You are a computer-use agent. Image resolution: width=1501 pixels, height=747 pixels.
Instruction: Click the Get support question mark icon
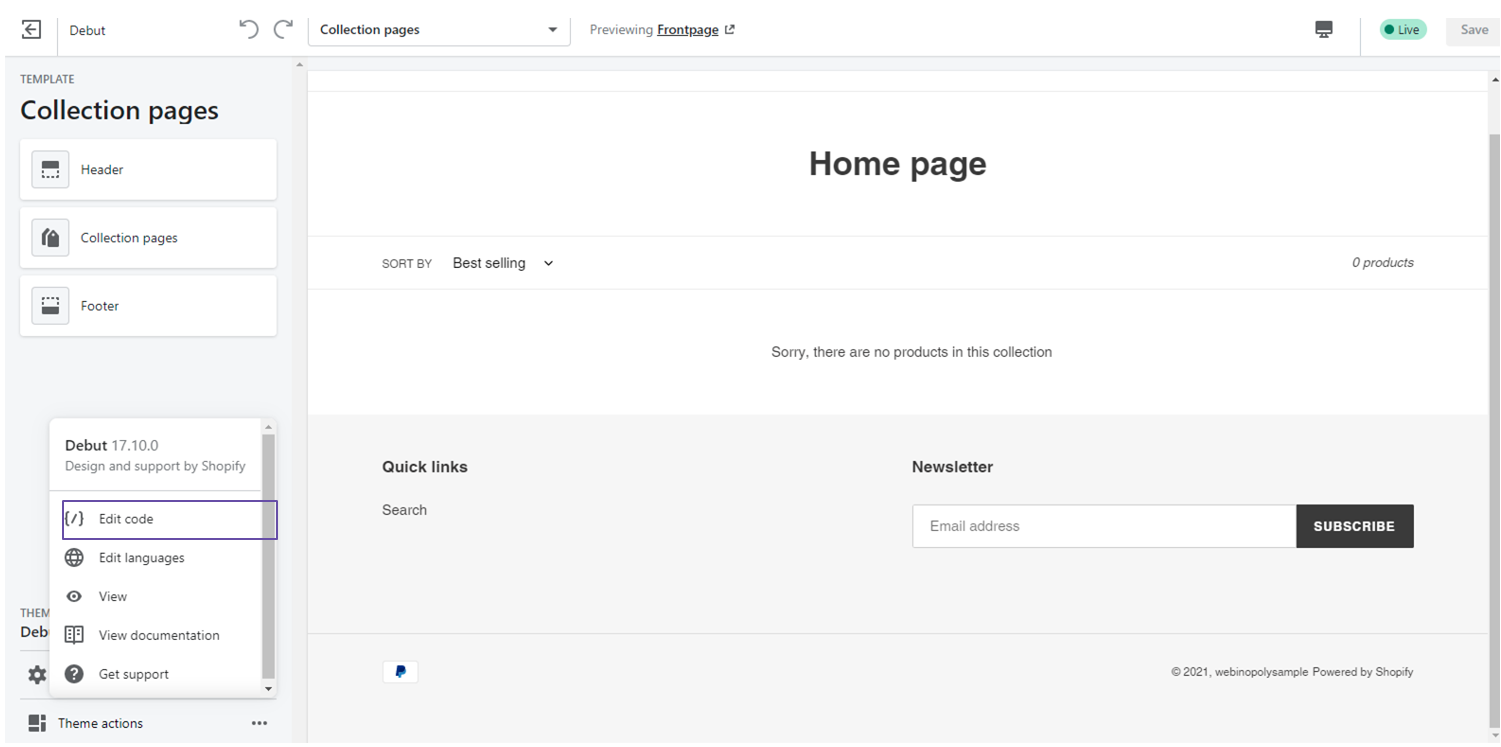click(x=74, y=674)
